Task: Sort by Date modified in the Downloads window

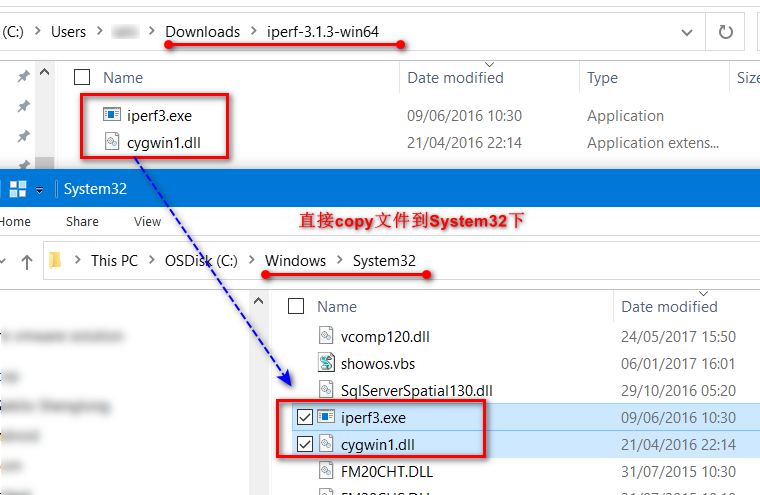Action: click(x=455, y=78)
